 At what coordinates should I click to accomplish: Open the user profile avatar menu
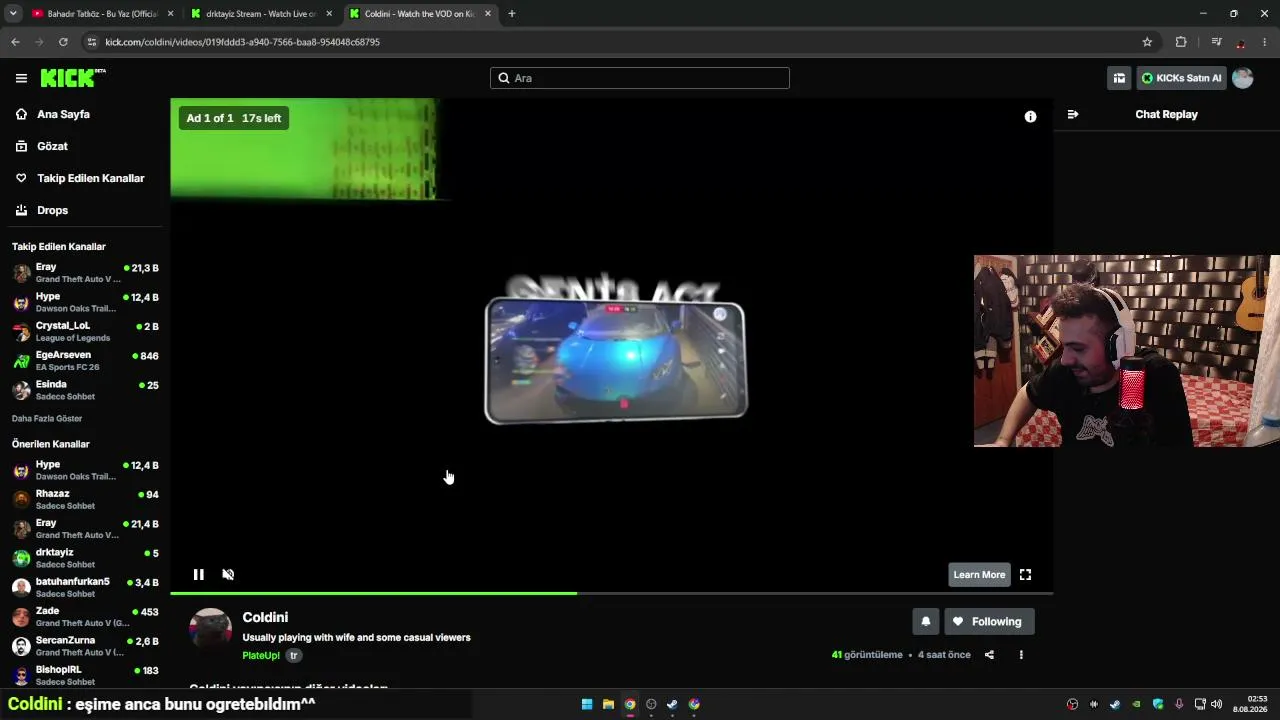(1243, 78)
